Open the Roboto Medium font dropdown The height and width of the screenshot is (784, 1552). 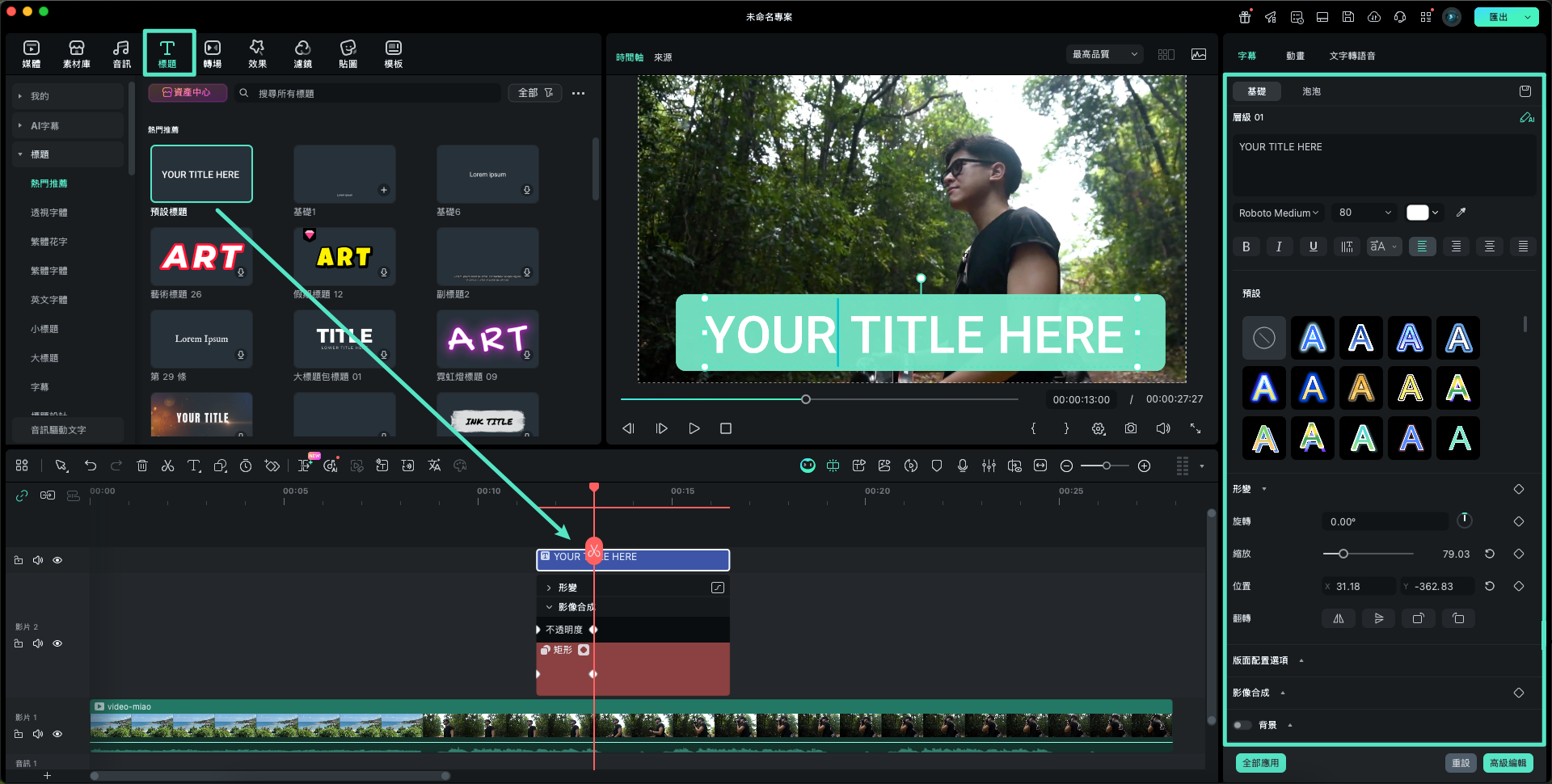[x=1278, y=213]
